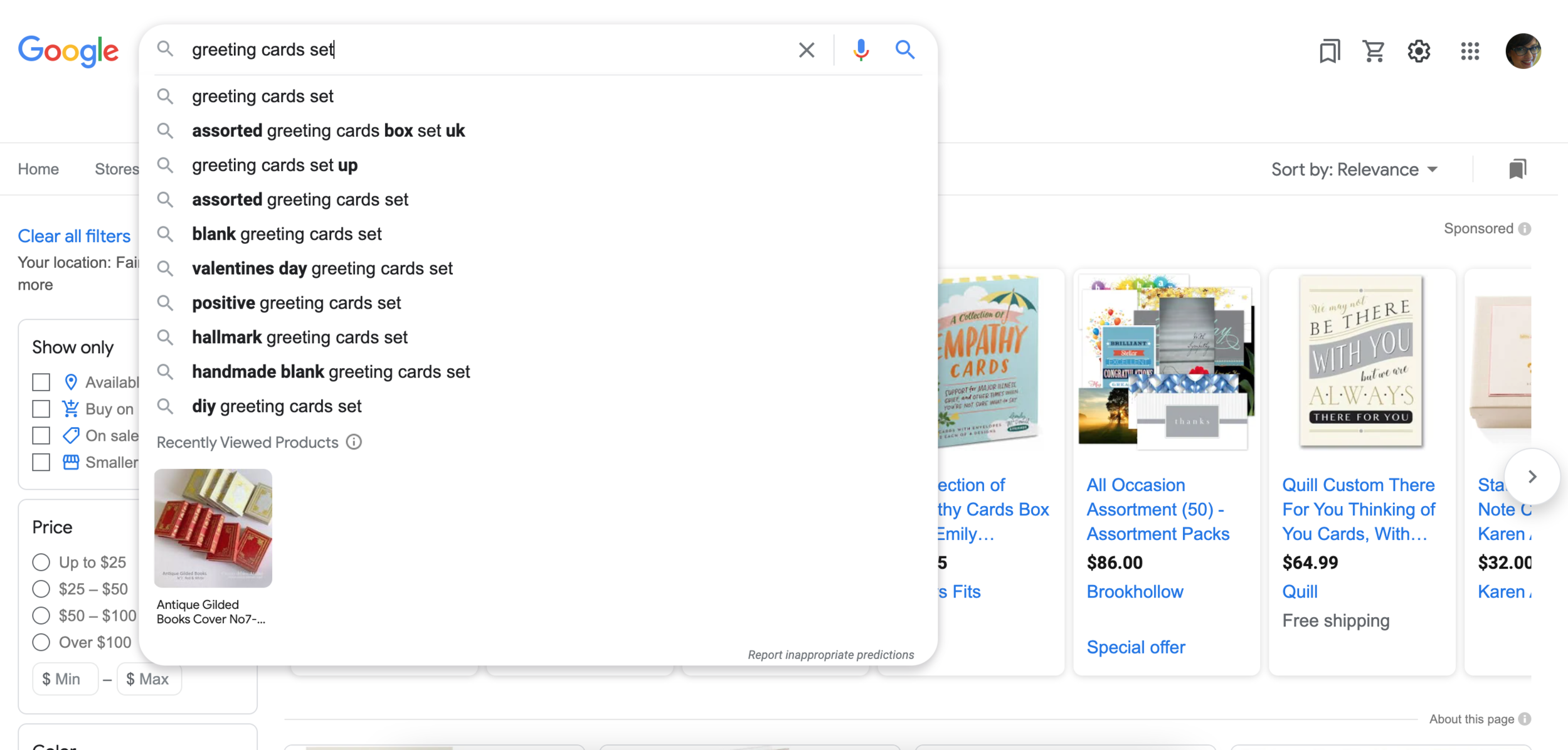Screen dimensions: 1568x750
Task: Clear the search box with the X icon
Action: [x=807, y=50]
